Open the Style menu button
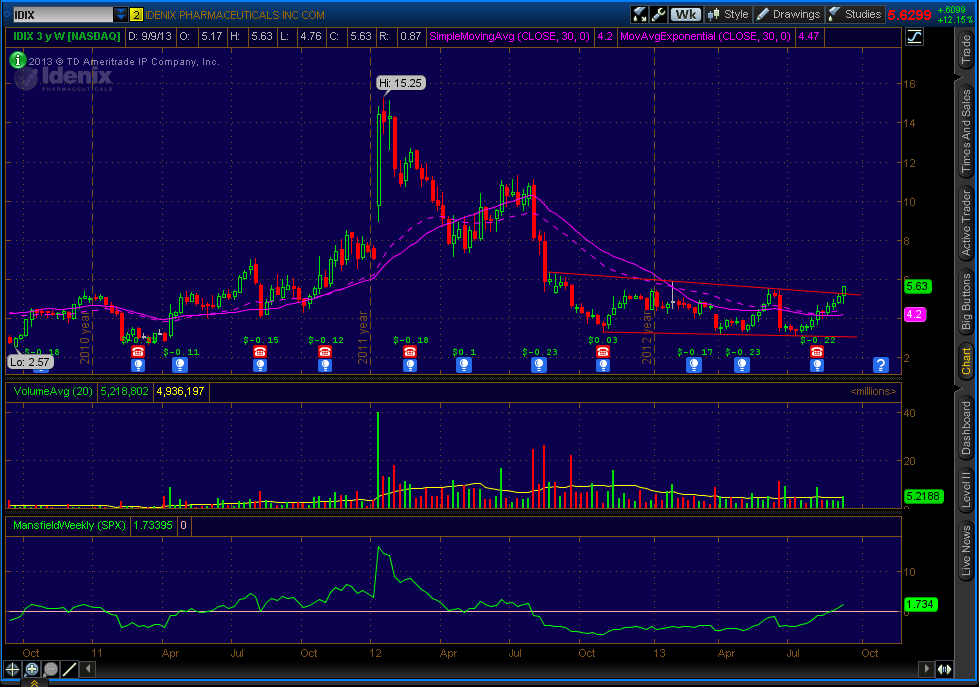Image resolution: width=979 pixels, height=687 pixels. 728,14
